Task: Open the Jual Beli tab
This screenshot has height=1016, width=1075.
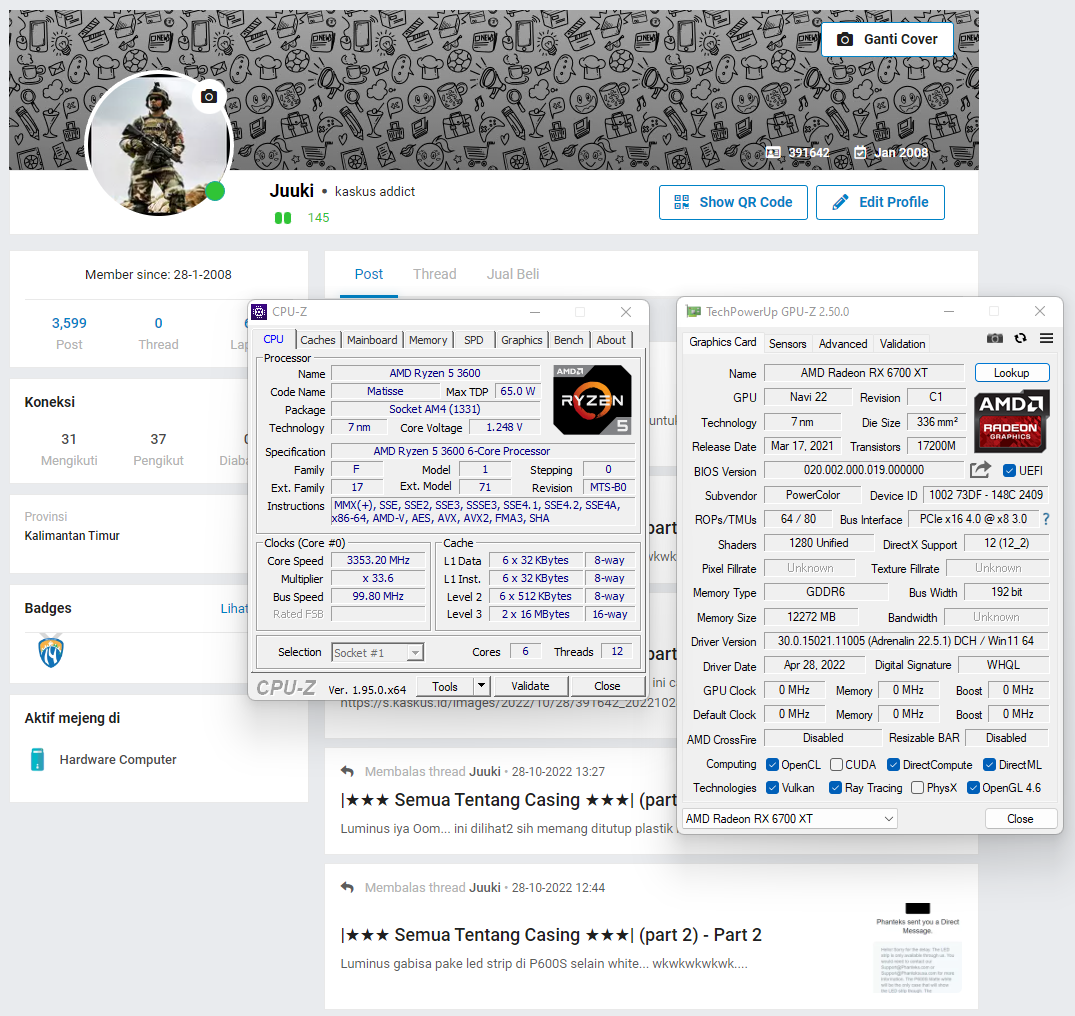Action: [x=513, y=274]
